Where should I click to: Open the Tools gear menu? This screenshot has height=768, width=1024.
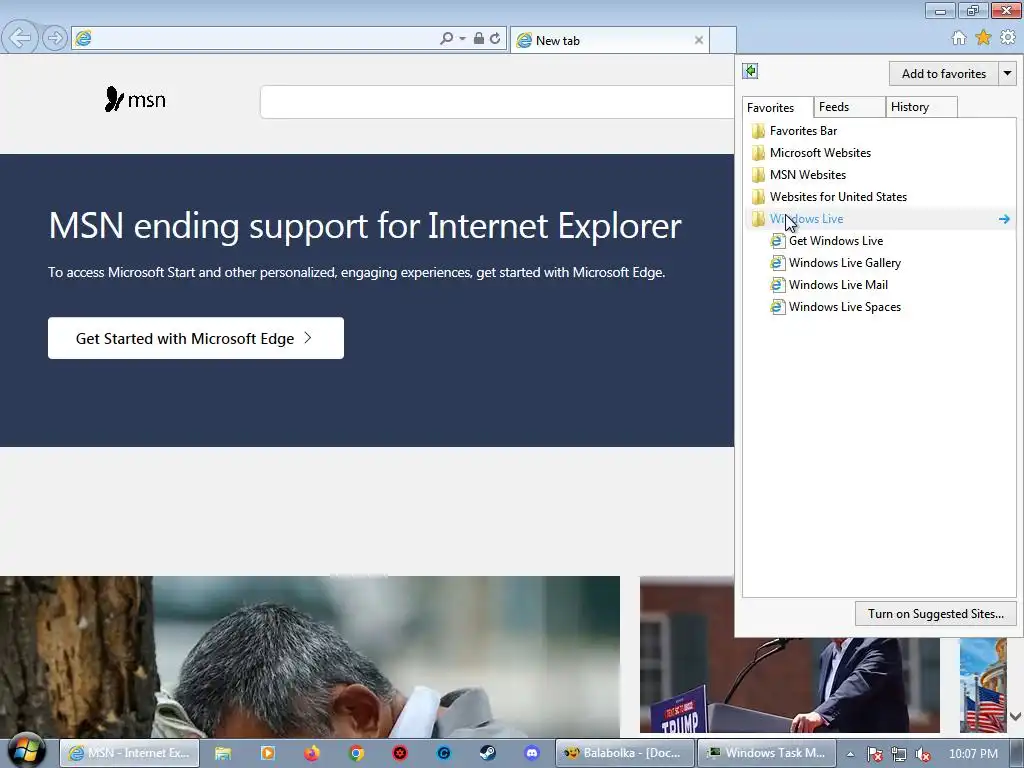[1008, 38]
